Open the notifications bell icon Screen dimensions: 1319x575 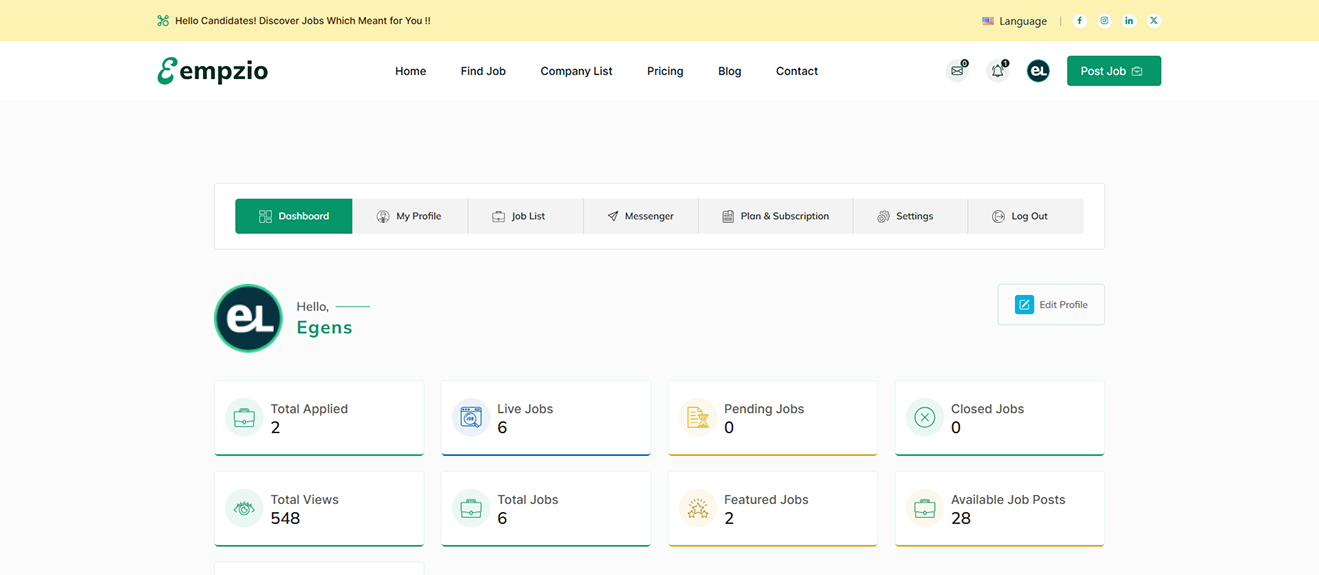[x=998, y=71]
